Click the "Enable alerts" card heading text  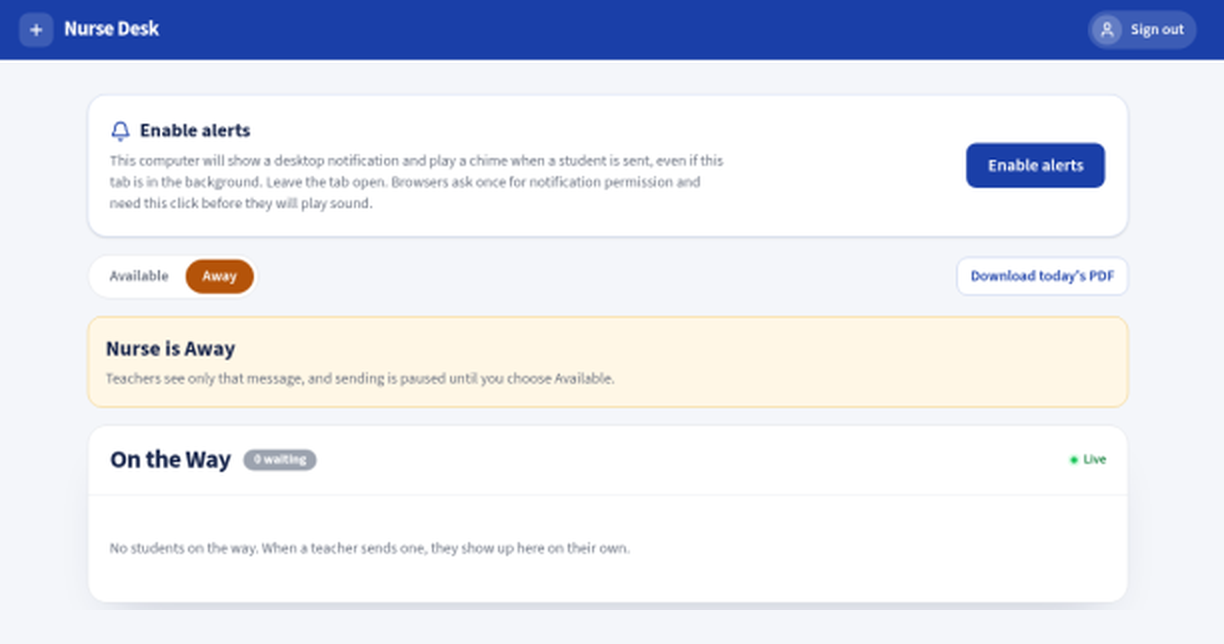[x=195, y=131]
